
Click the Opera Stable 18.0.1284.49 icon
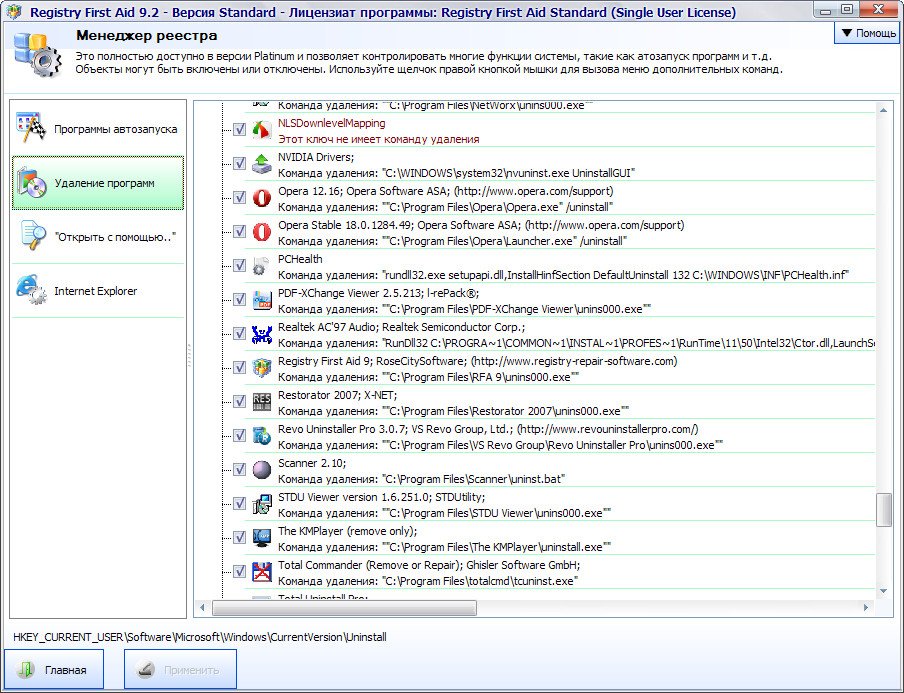(262, 232)
